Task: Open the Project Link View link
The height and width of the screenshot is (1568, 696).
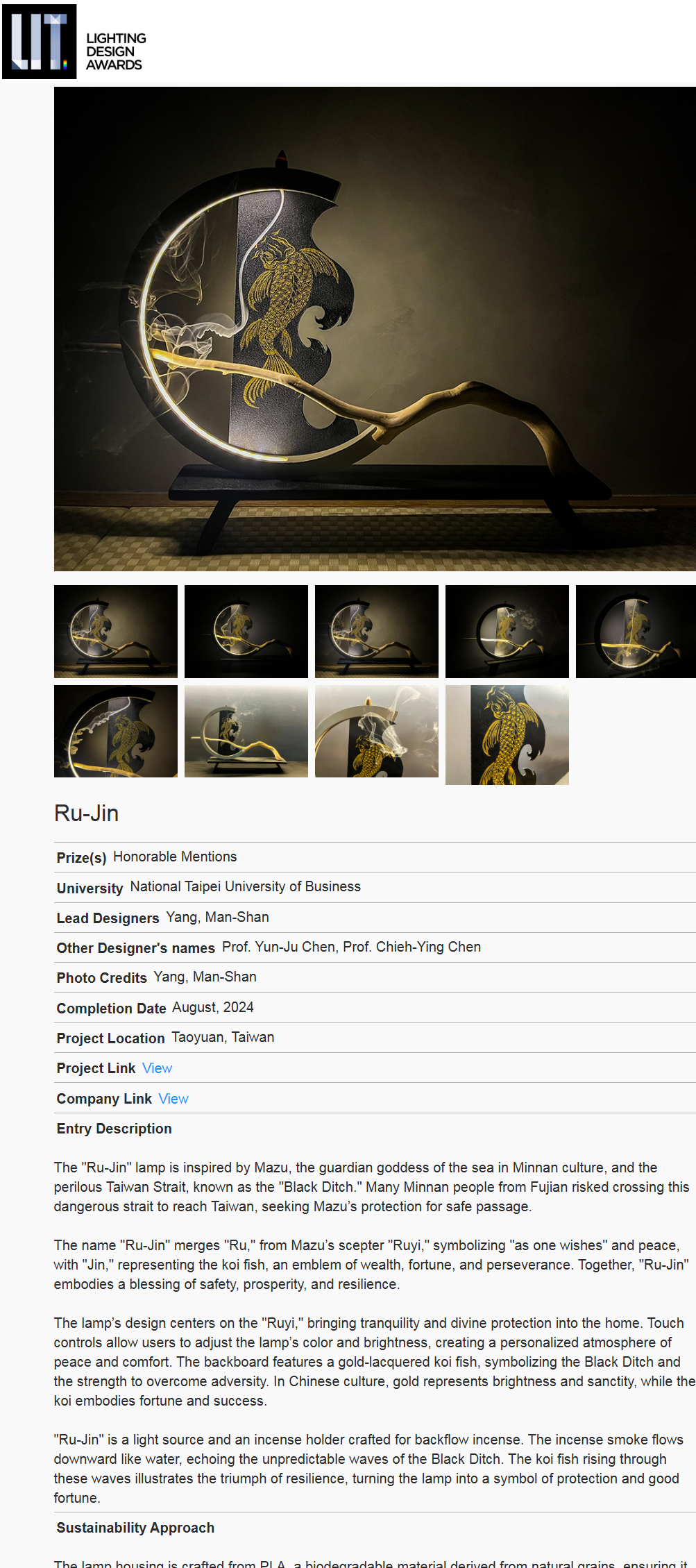Action: [x=157, y=1068]
